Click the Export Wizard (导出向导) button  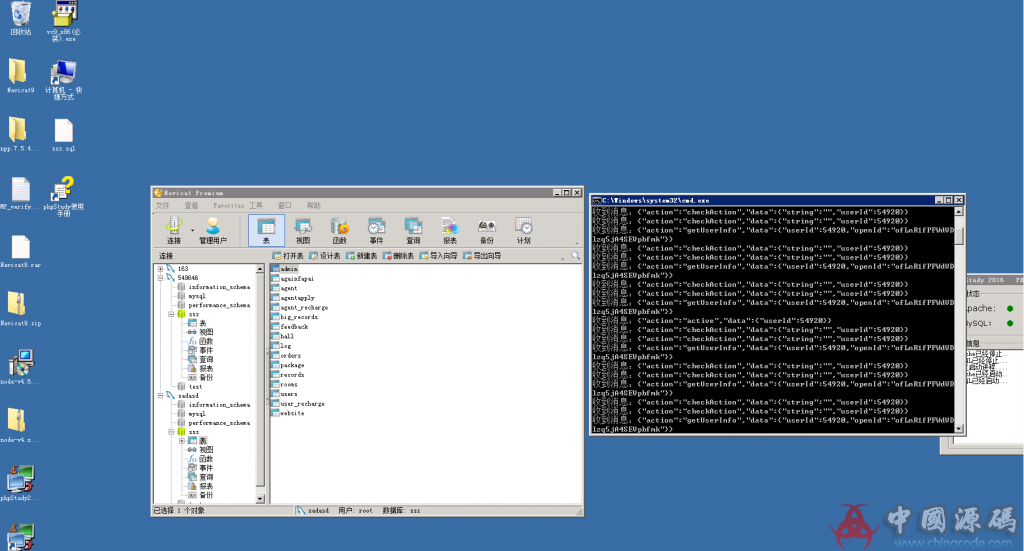[483, 256]
